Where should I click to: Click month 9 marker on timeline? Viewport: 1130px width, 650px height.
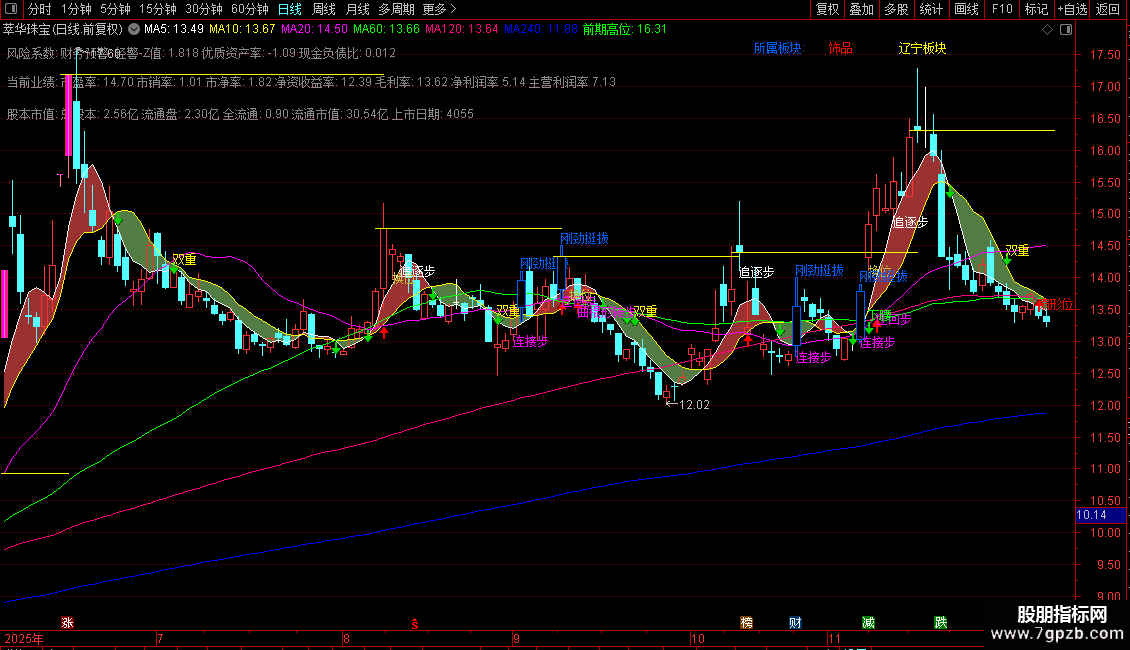tap(516, 639)
